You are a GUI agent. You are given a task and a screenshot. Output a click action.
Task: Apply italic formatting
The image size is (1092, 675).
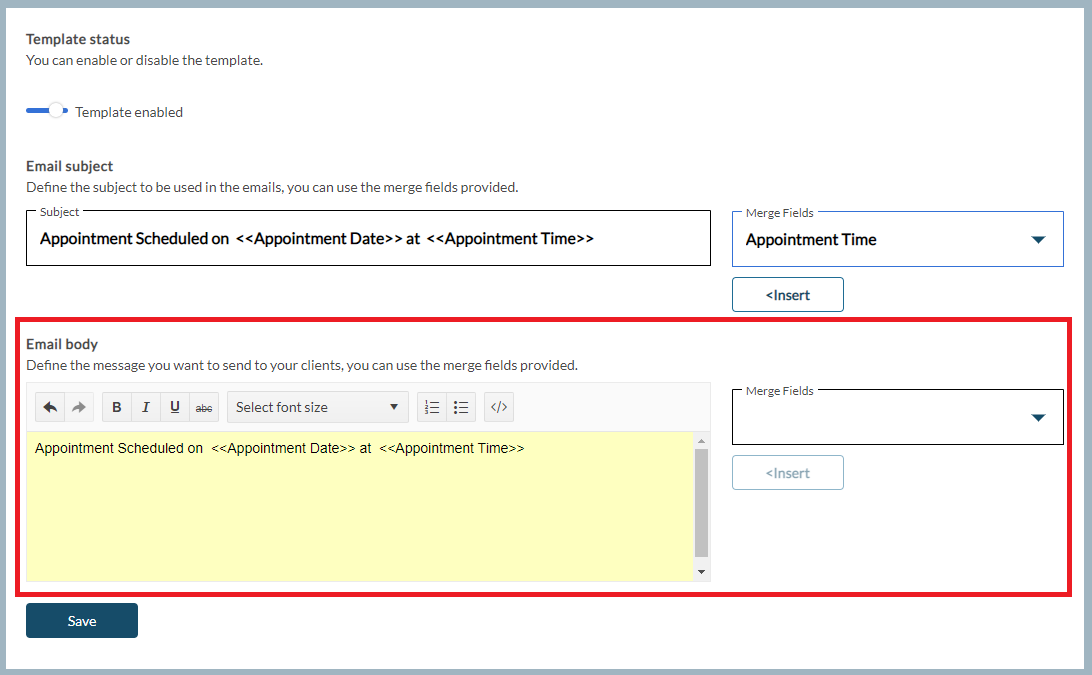[x=146, y=407]
